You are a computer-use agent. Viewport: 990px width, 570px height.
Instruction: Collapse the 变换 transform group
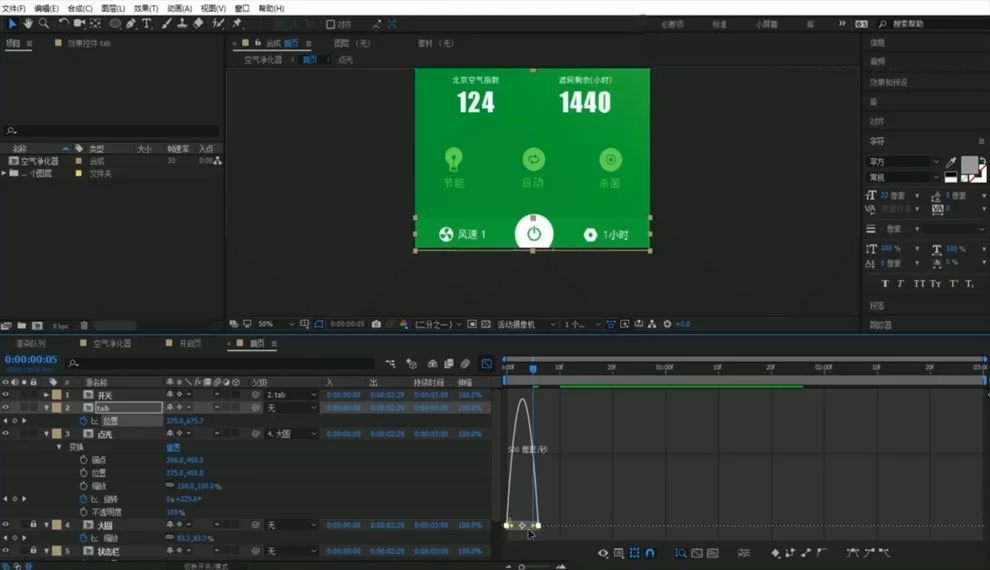click(x=59, y=447)
